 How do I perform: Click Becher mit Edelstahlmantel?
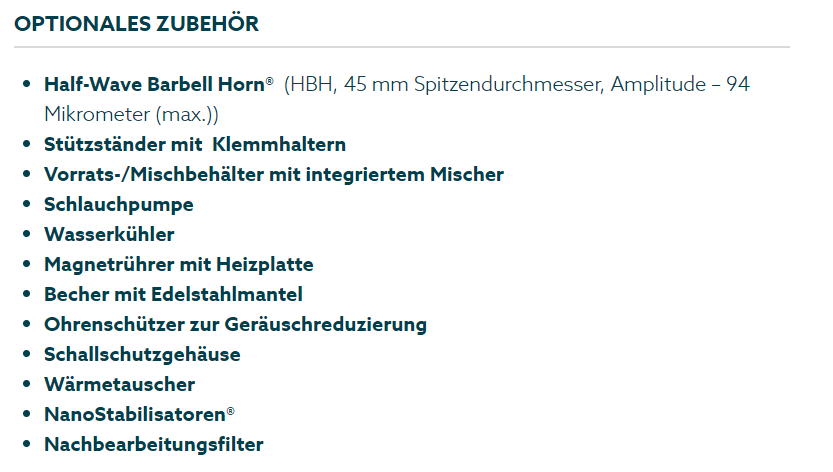pyautogui.click(x=173, y=294)
